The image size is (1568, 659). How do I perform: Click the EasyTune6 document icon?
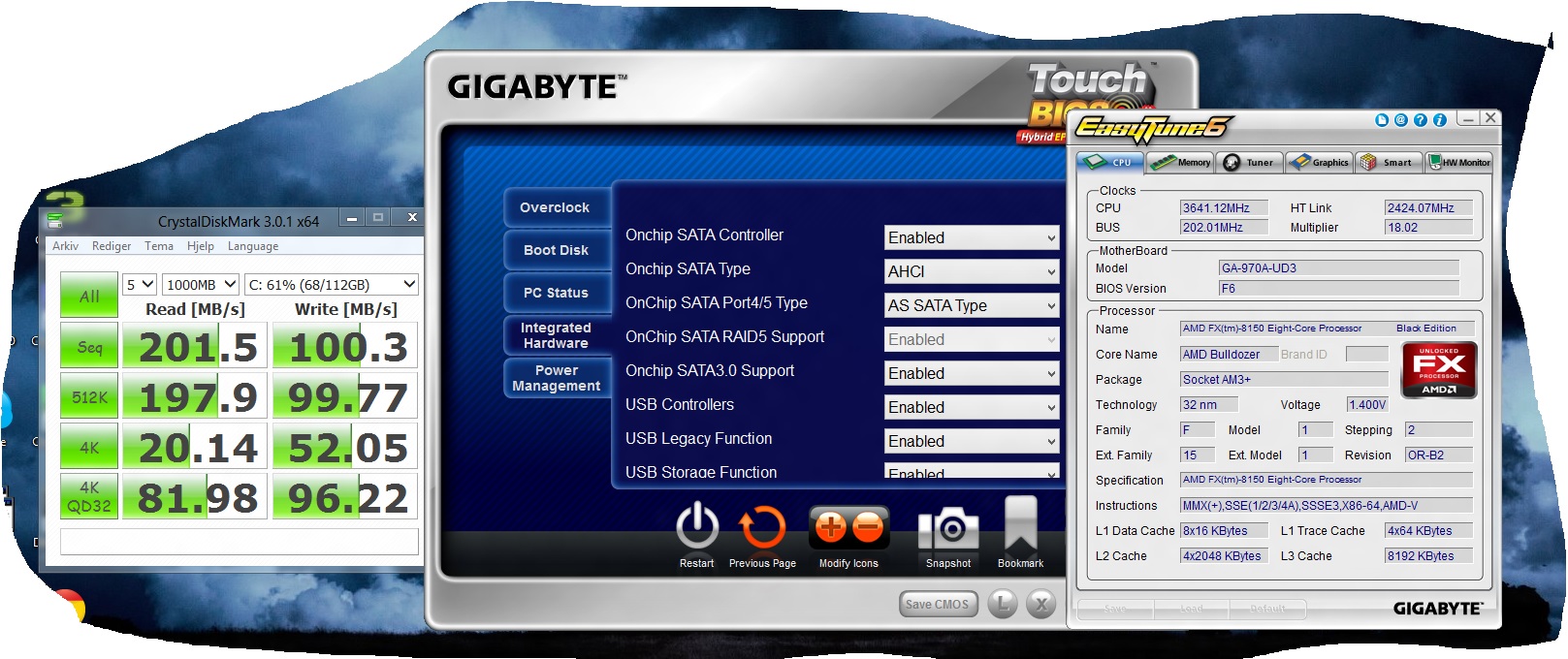(x=1382, y=120)
